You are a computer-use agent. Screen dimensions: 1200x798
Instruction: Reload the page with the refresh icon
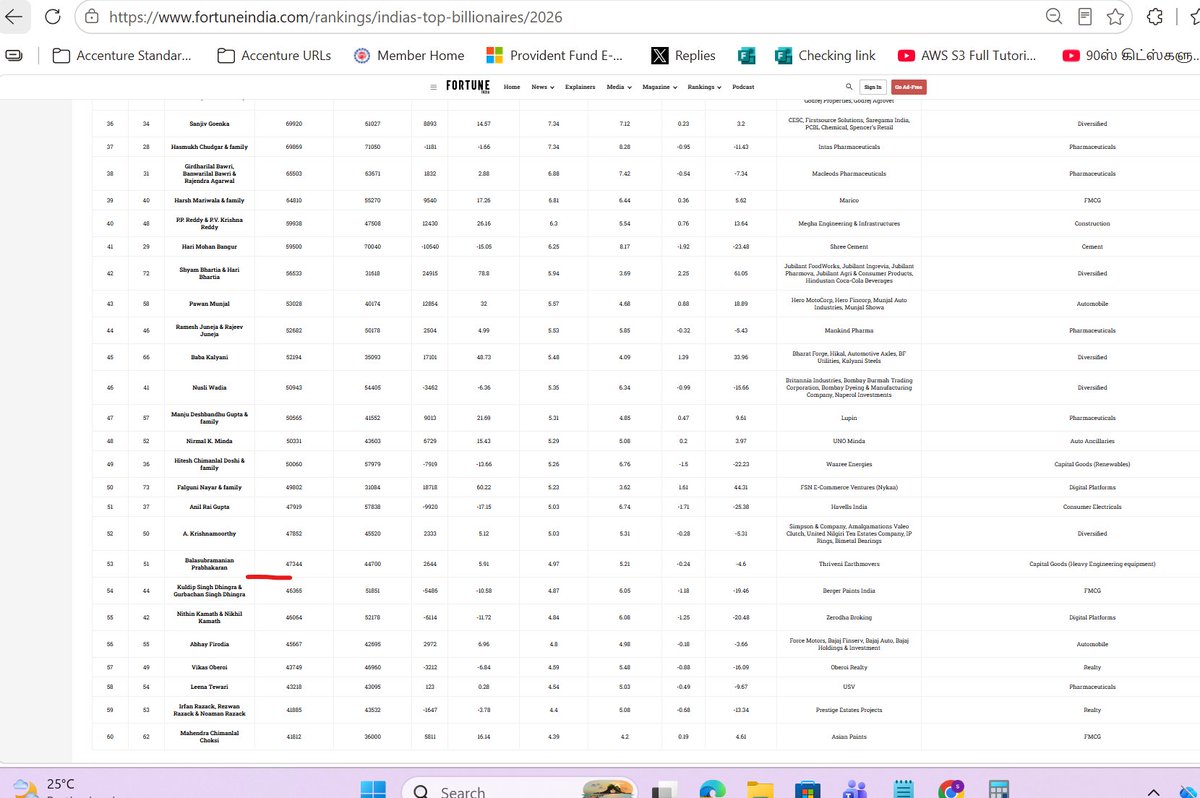point(52,17)
